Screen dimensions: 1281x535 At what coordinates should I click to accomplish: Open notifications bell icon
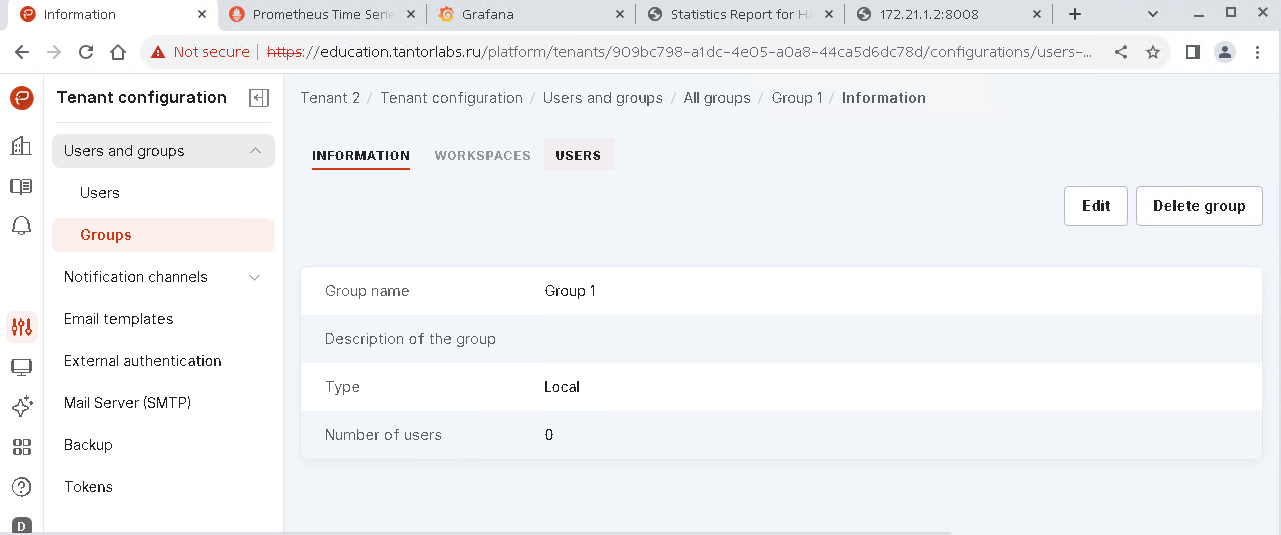pyautogui.click(x=21, y=226)
